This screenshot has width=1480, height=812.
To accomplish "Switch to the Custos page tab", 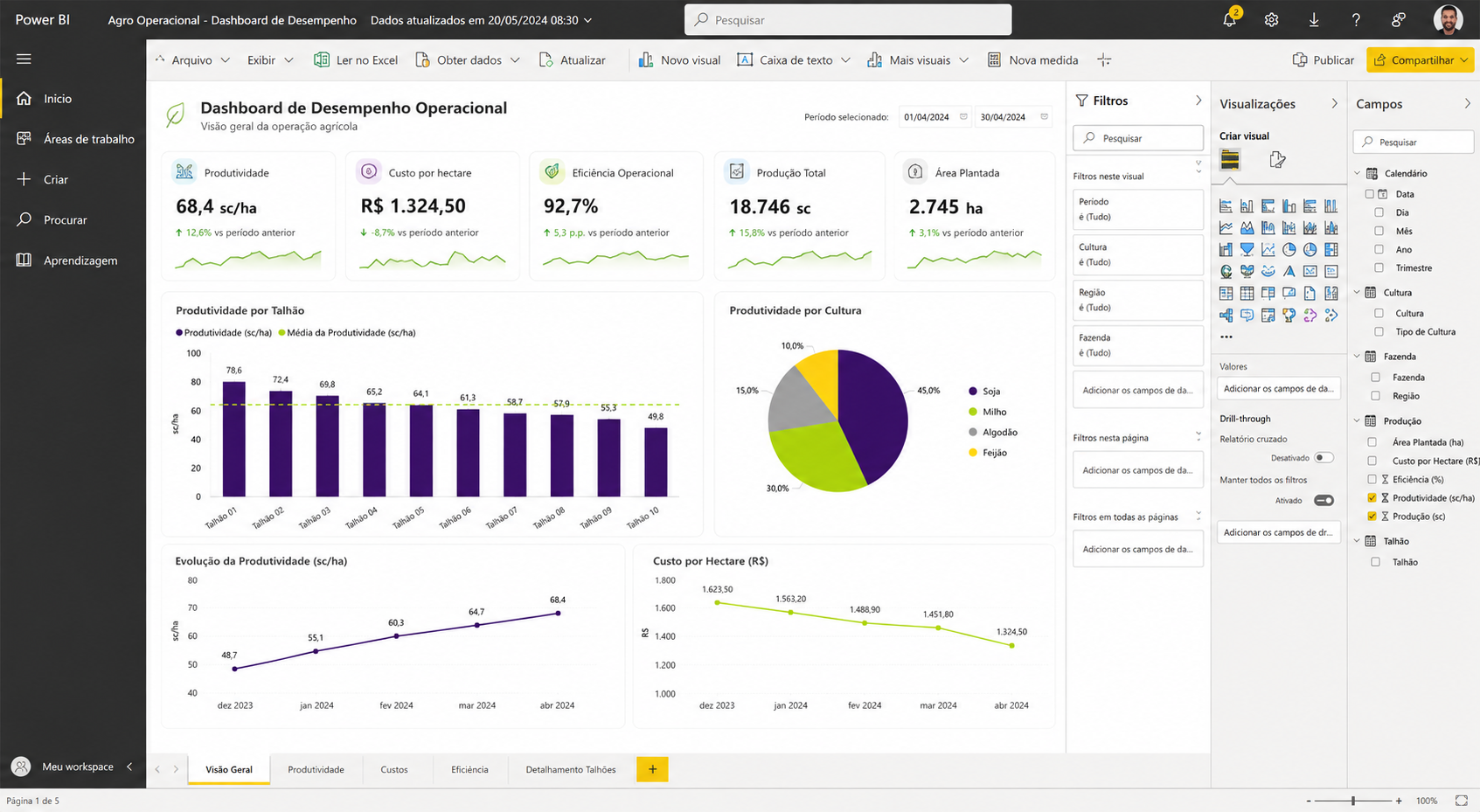I will coord(394,769).
